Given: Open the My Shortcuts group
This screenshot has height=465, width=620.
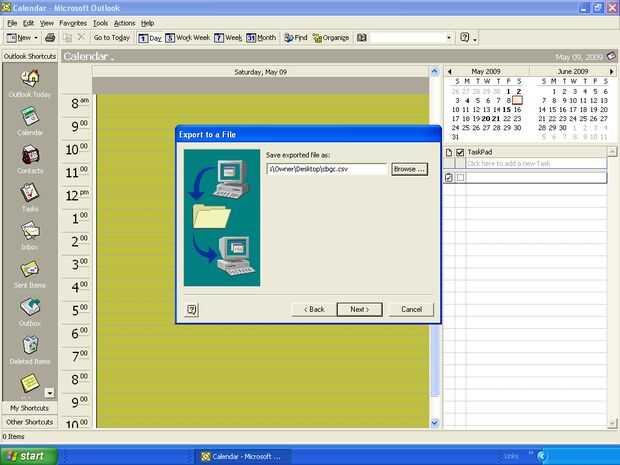Looking at the screenshot, I should 30,408.
